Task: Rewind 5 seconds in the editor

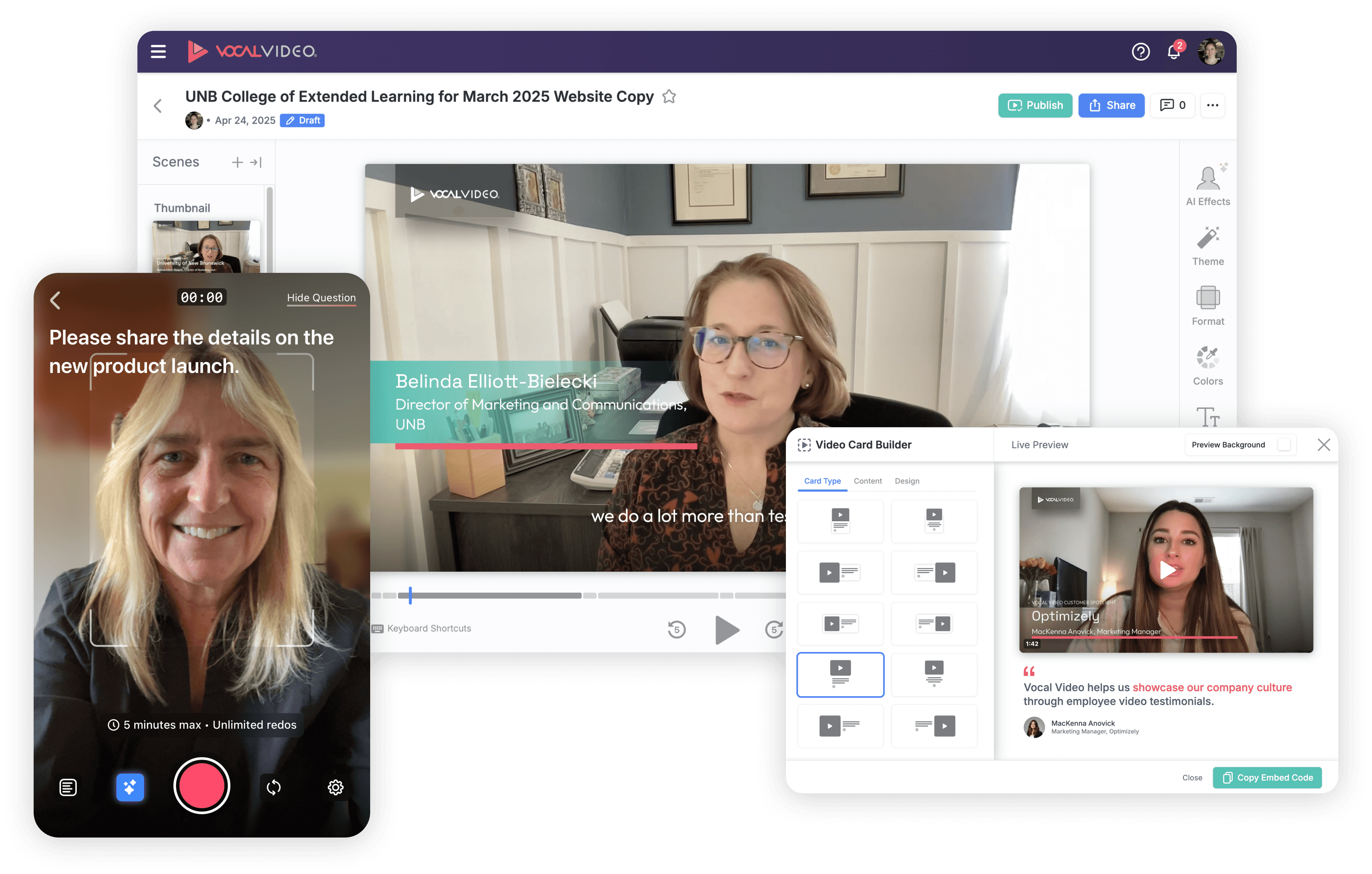Action: 676,630
